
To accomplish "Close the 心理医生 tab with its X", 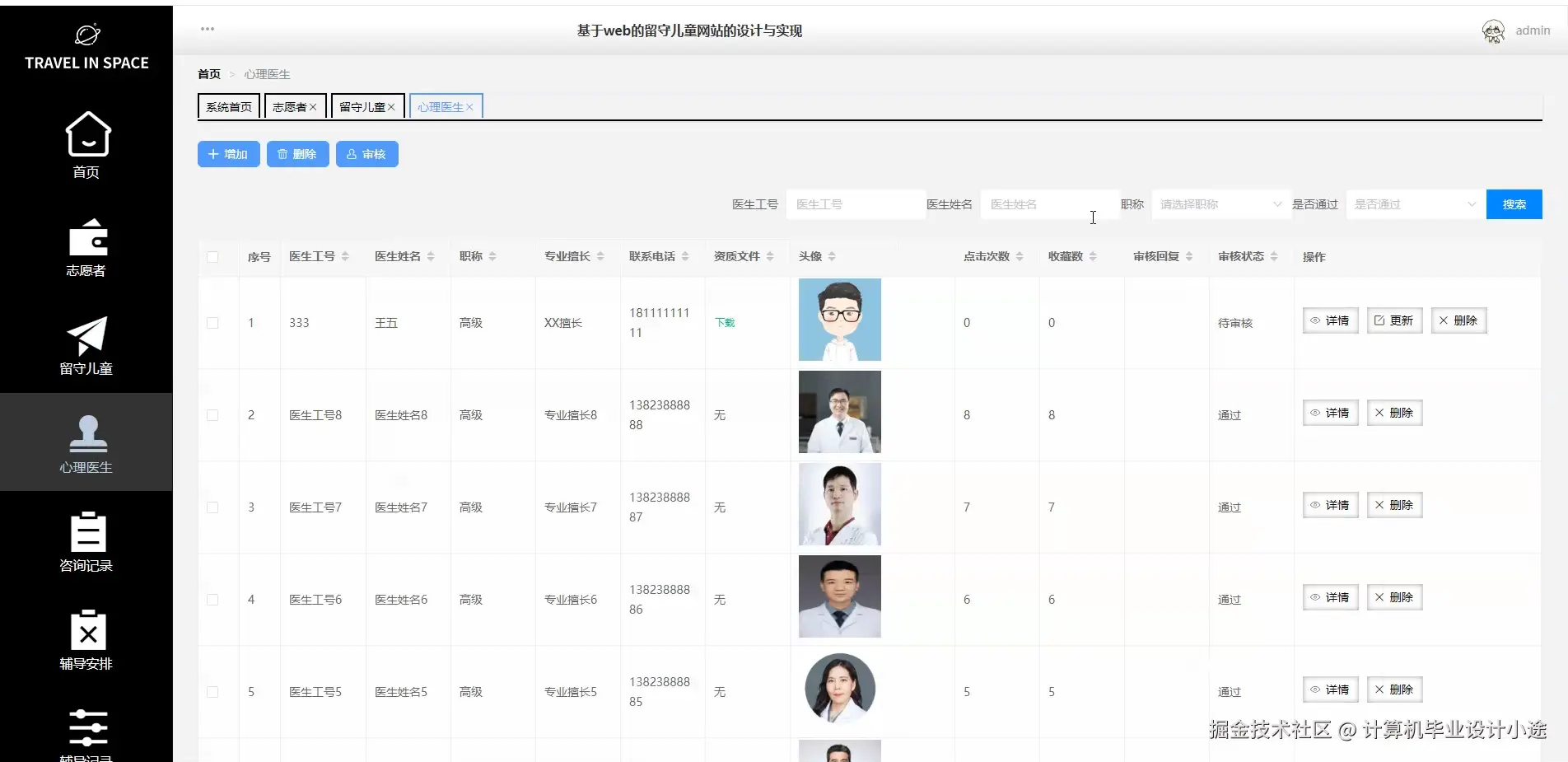I will (x=469, y=107).
